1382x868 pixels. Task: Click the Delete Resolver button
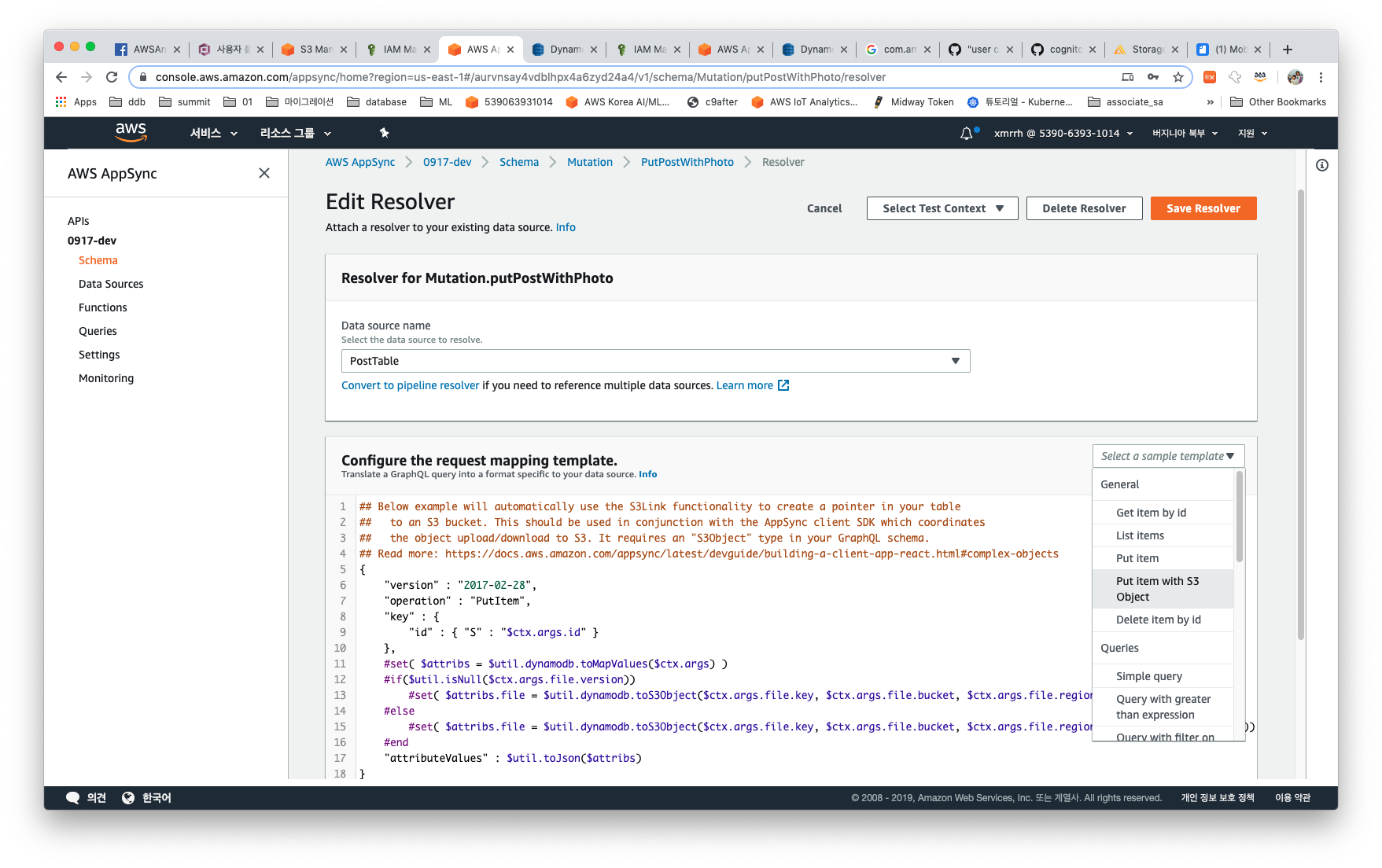point(1084,208)
